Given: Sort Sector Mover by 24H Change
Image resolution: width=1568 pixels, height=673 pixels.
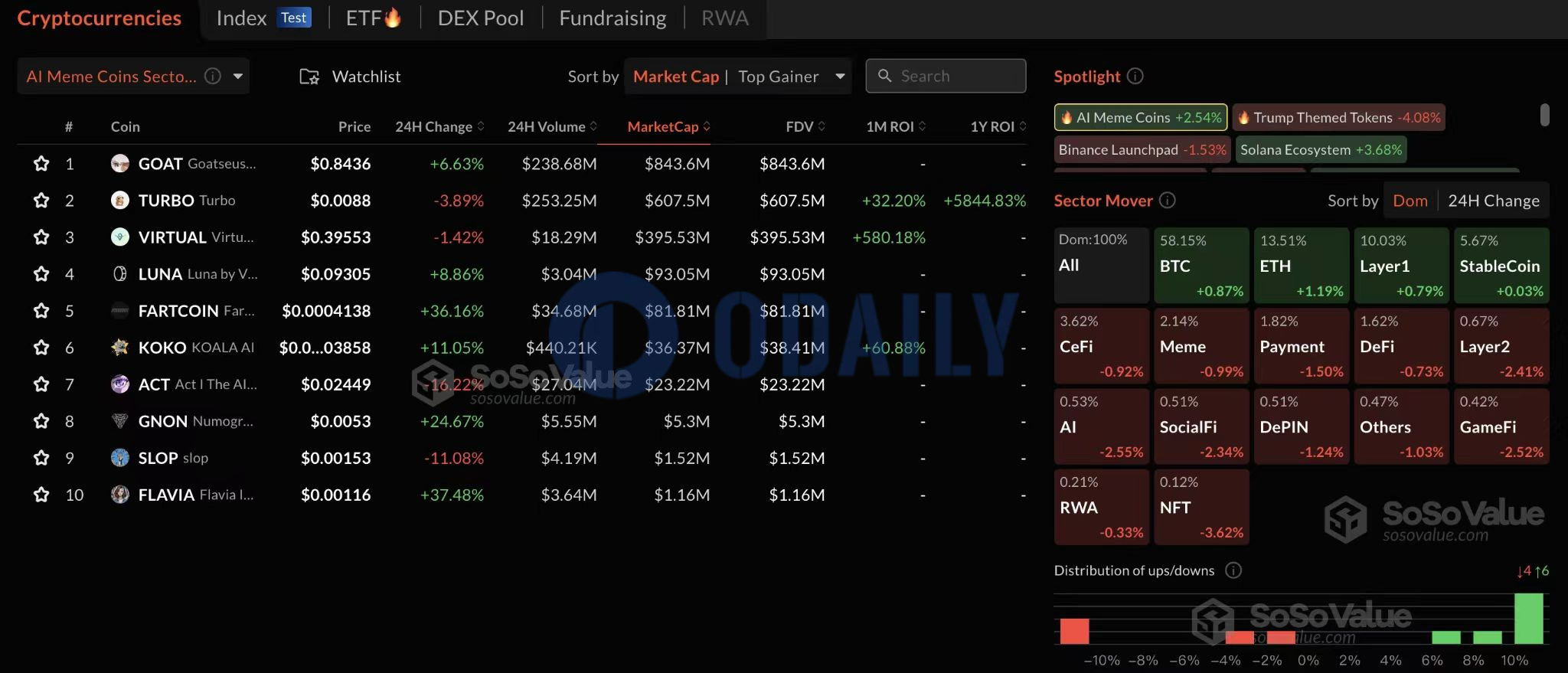Looking at the screenshot, I should [1494, 201].
